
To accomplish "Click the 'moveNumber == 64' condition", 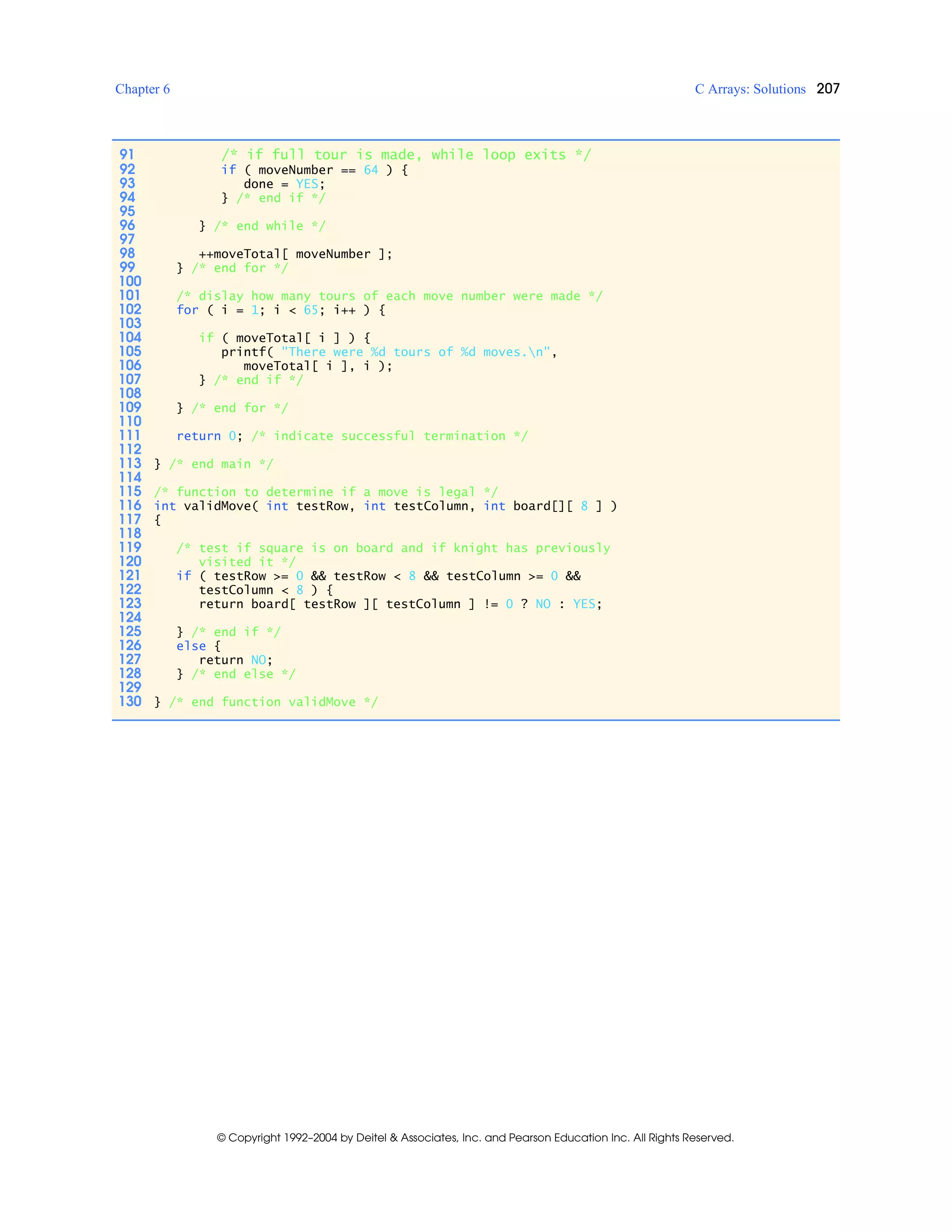I will [x=318, y=170].
